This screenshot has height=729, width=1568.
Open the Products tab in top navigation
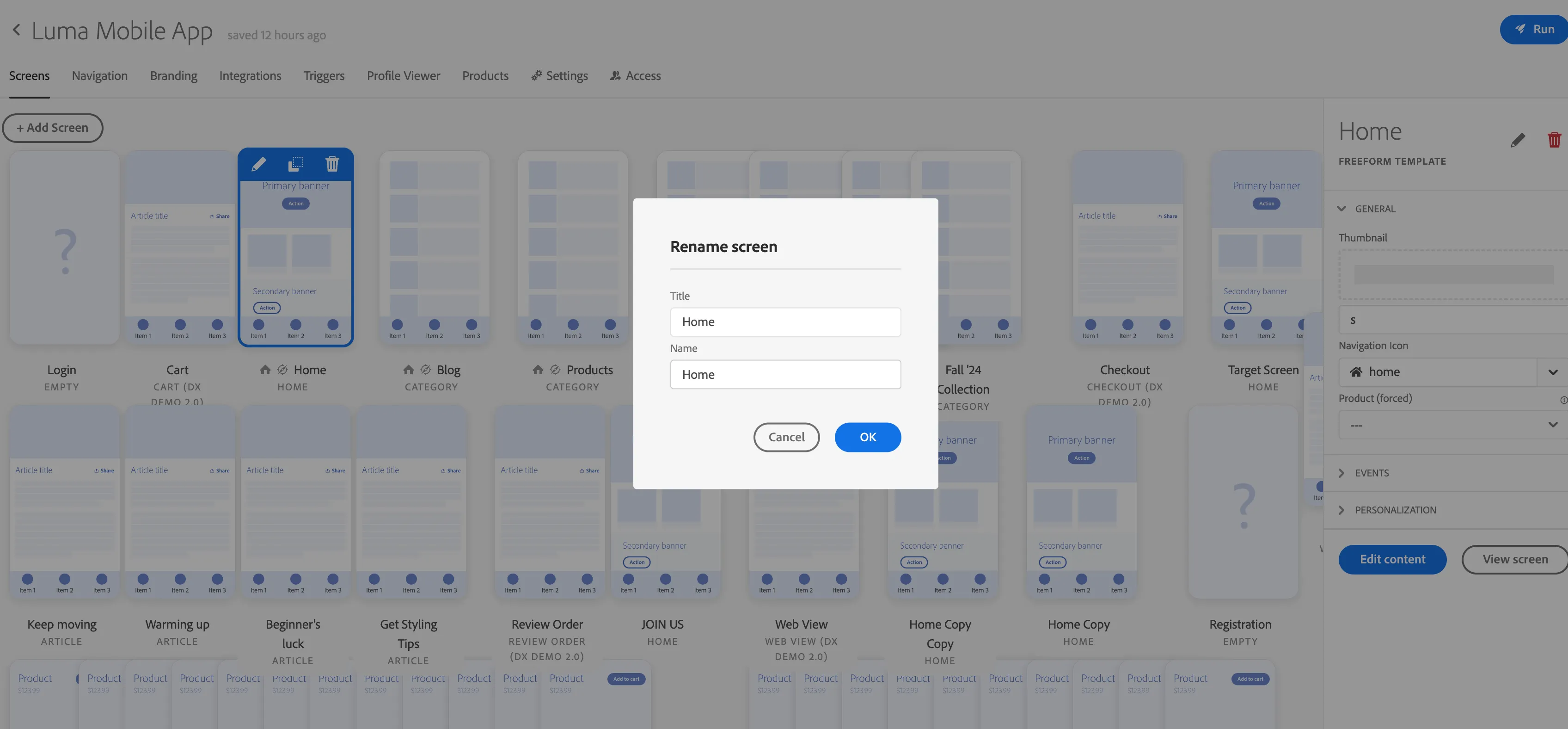(x=485, y=75)
